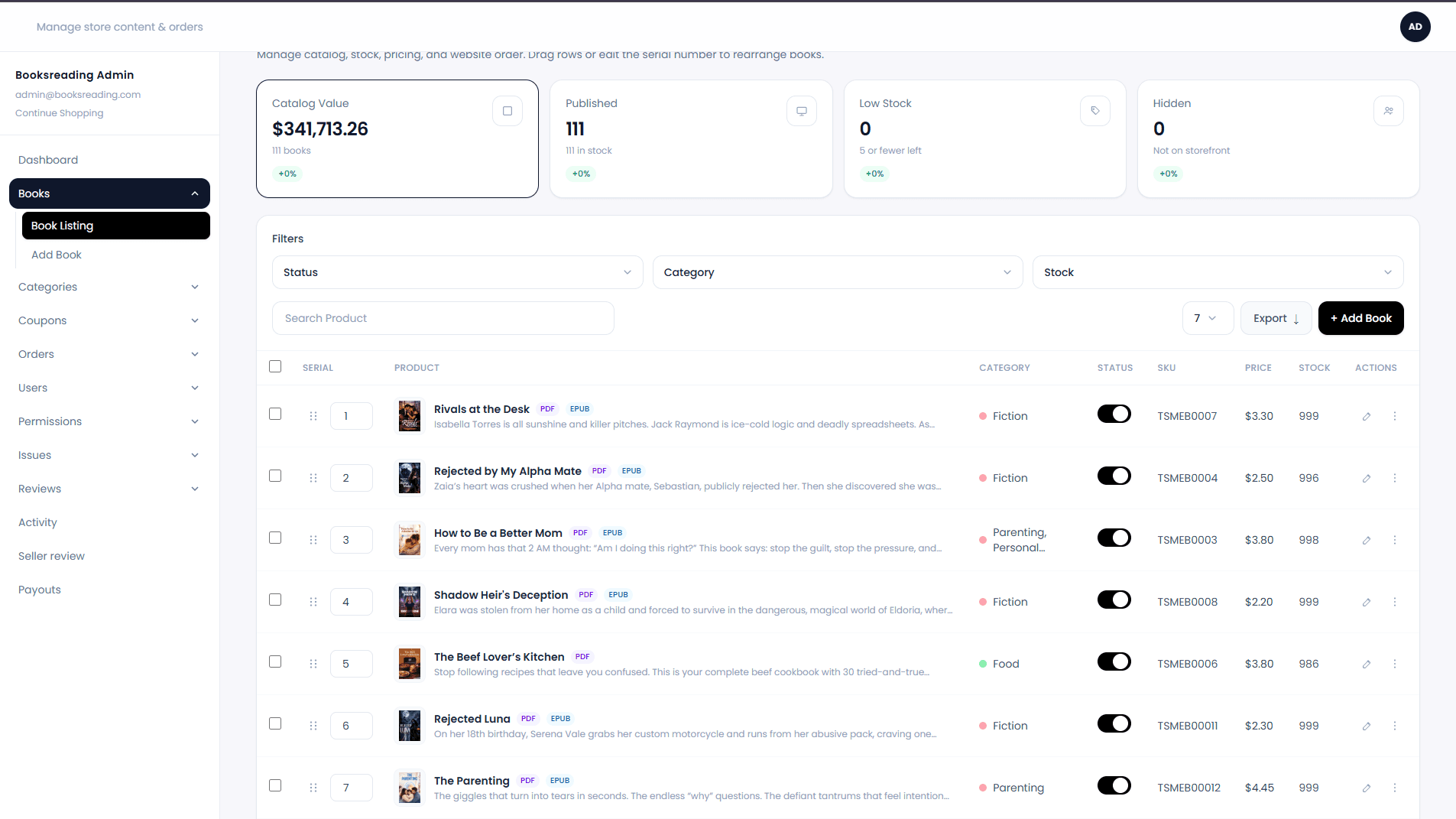Click the Export button
The width and height of the screenshot is (1456, 819).
click(1276, 318)
